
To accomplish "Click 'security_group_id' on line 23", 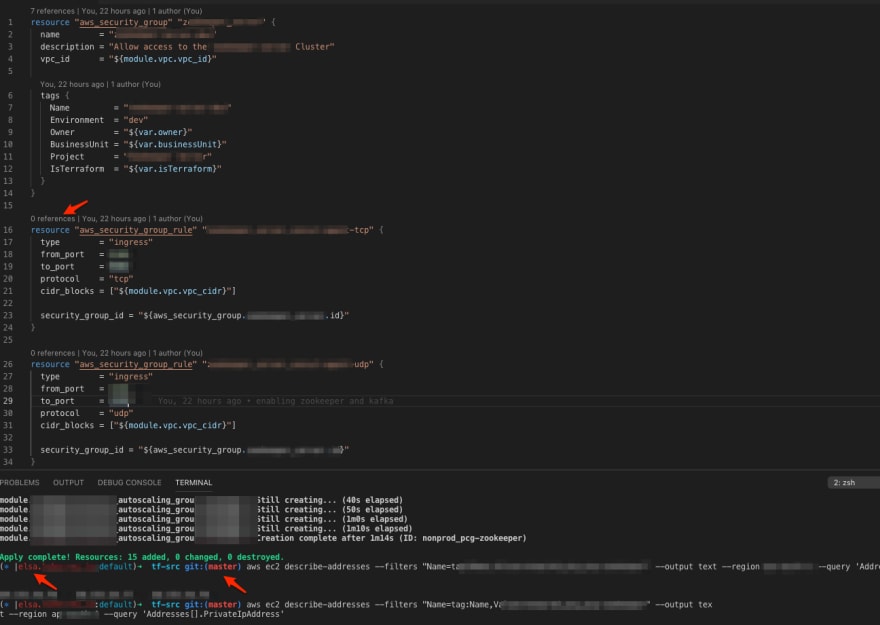I will 82,315.
